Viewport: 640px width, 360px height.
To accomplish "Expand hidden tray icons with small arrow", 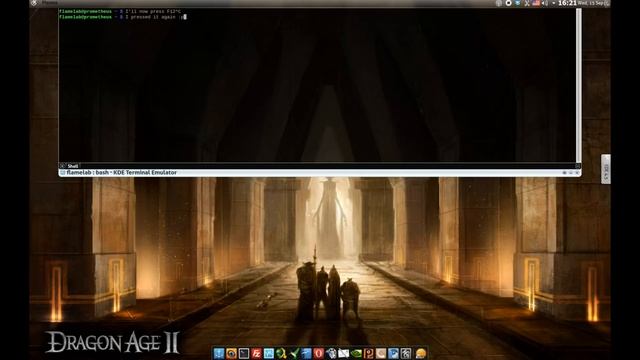I will coord(553,3).
